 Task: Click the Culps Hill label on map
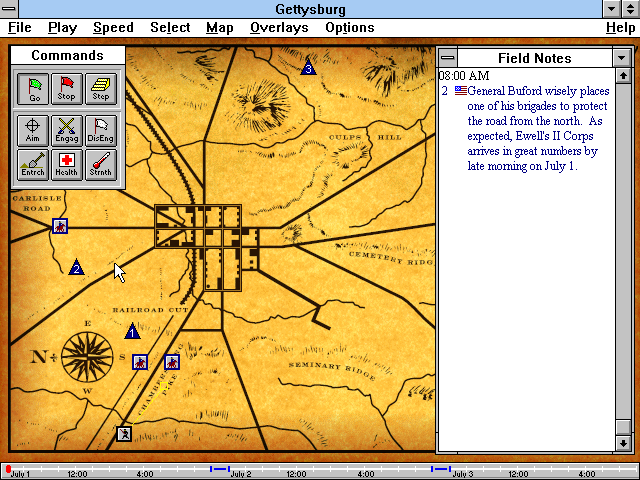click(365, 137)
